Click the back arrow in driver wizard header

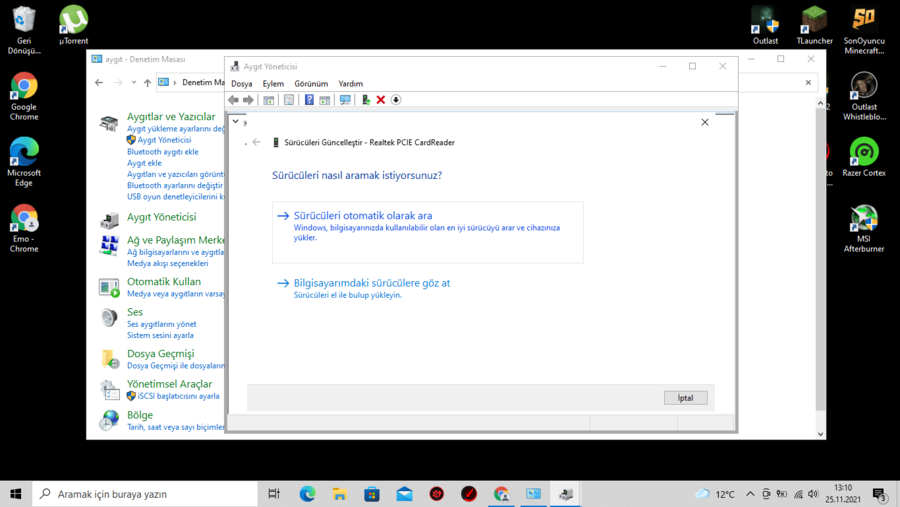pyautogui.click(x=257, y=142)
